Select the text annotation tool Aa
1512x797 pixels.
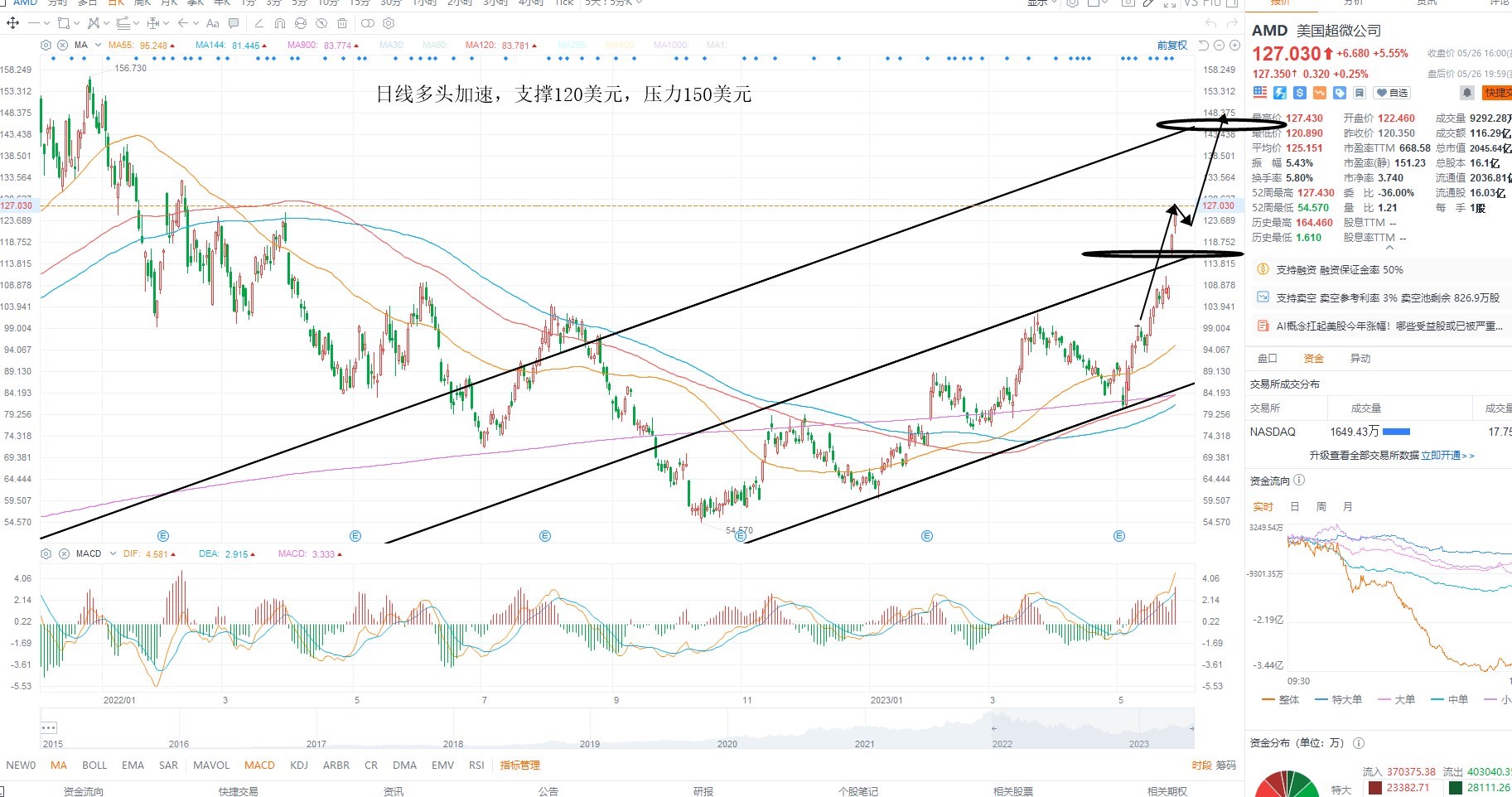pyautogui.click(x=213, y=23)
